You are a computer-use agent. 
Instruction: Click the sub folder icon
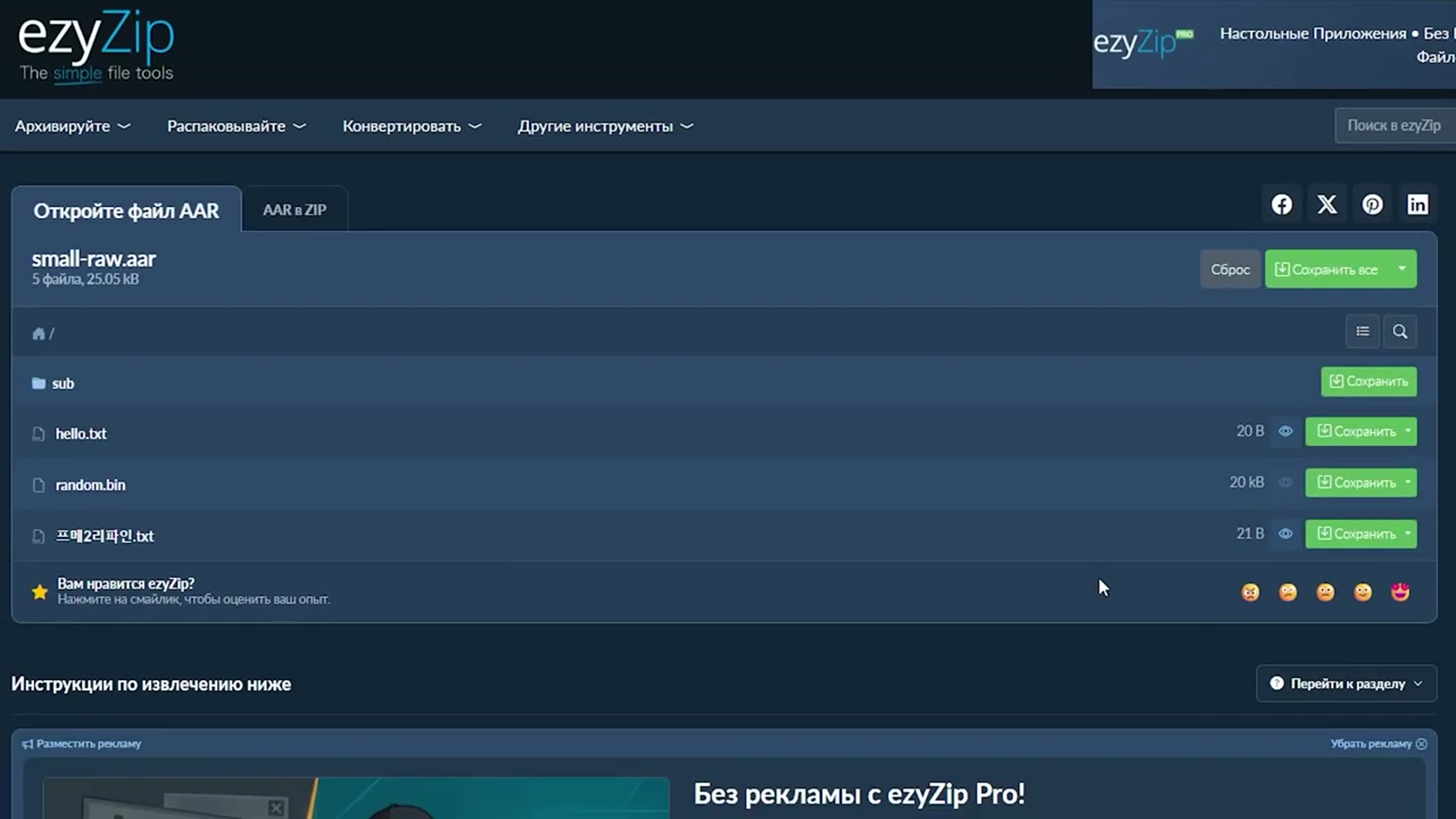click(39, 383)
